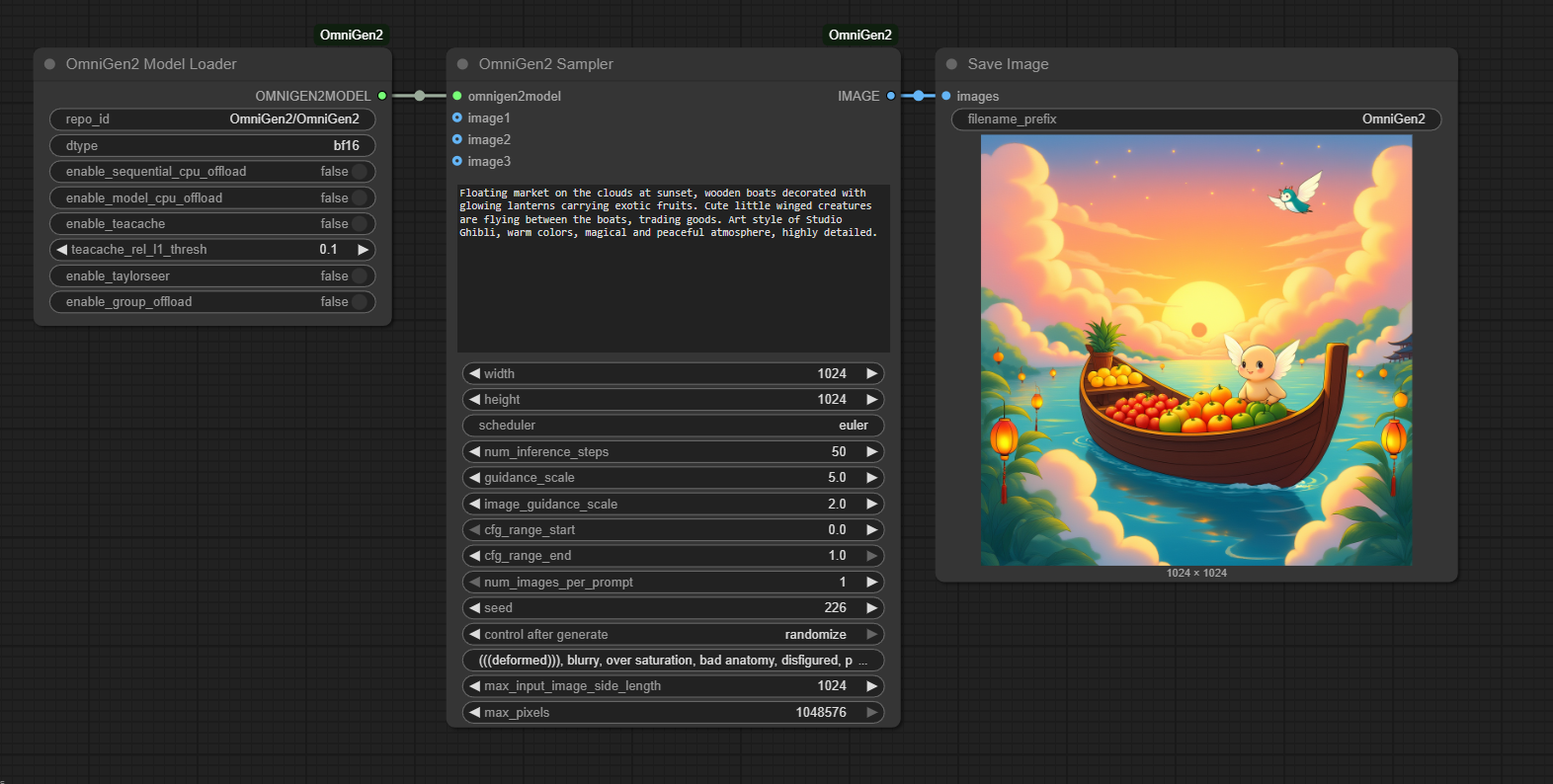Toggle enable_group_offload switch

coord(360,301)
